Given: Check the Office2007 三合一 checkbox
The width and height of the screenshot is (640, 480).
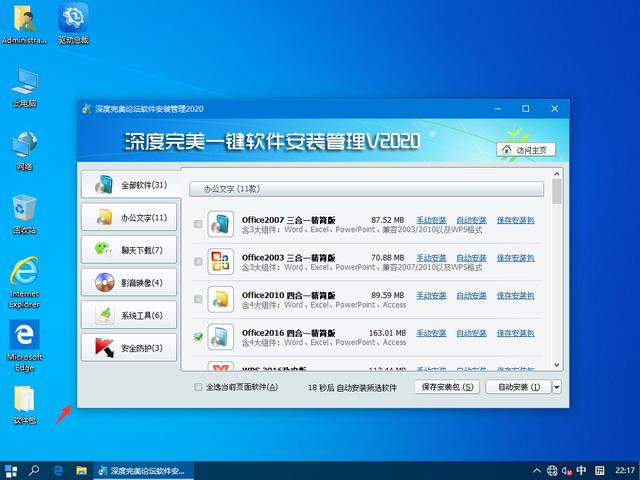Looking at the screenshot, I should 198,224.
